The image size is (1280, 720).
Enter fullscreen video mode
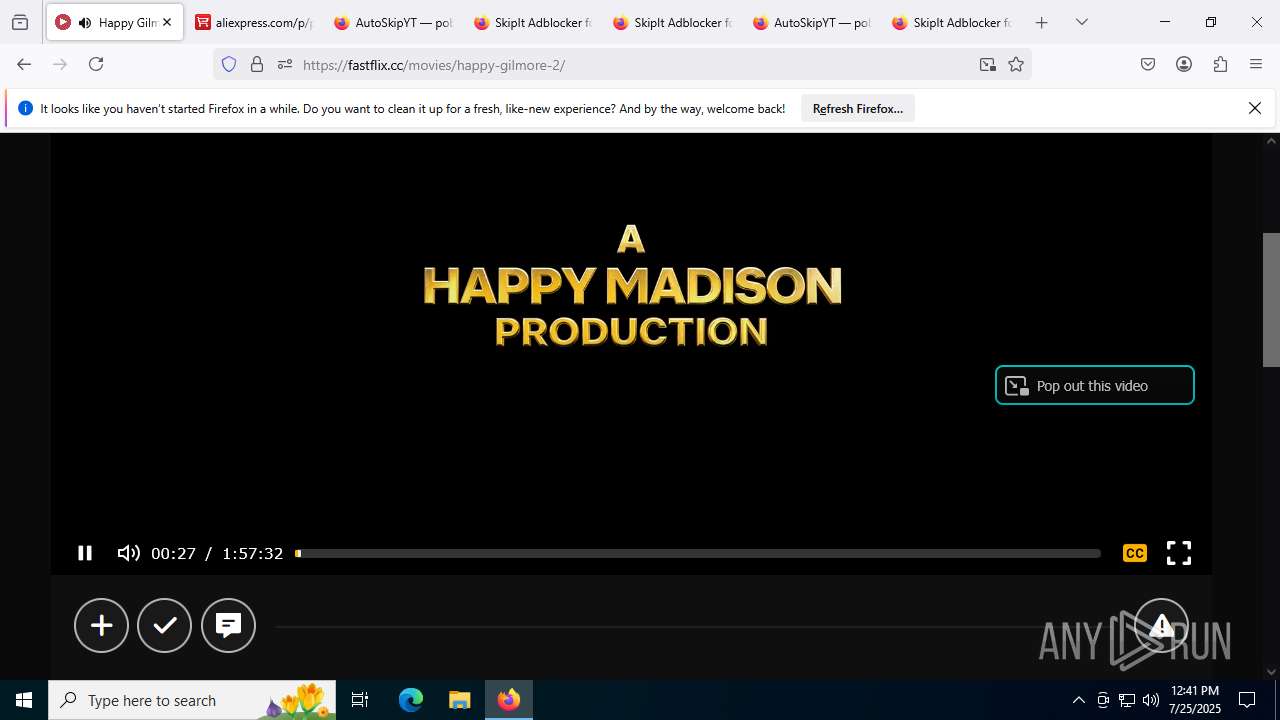[1179, 553]
